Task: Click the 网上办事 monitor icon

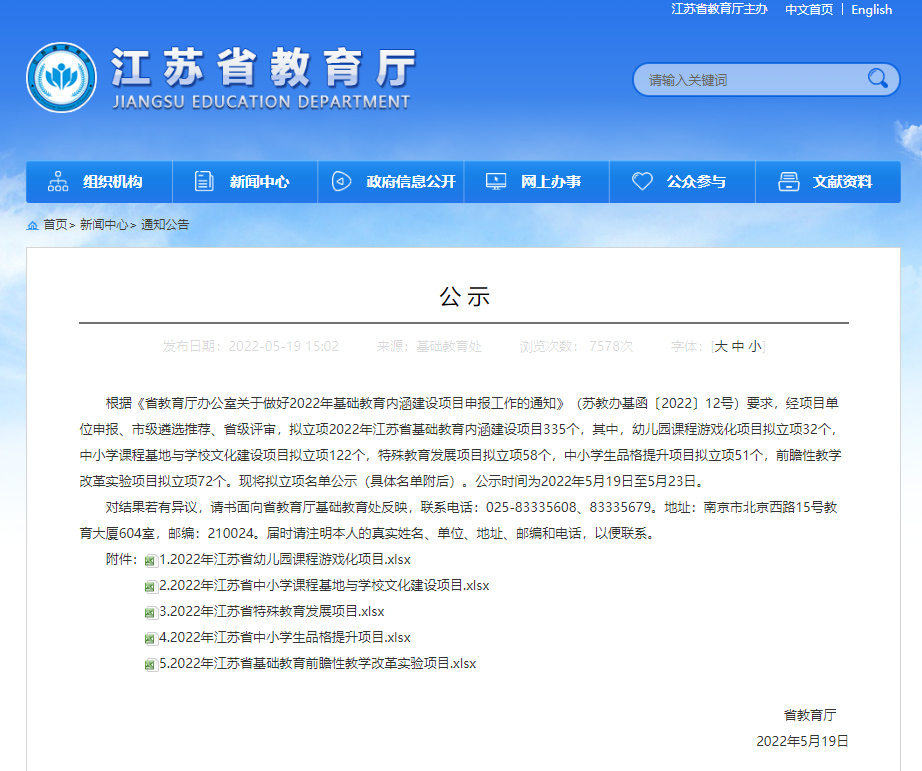Action: 495,182
